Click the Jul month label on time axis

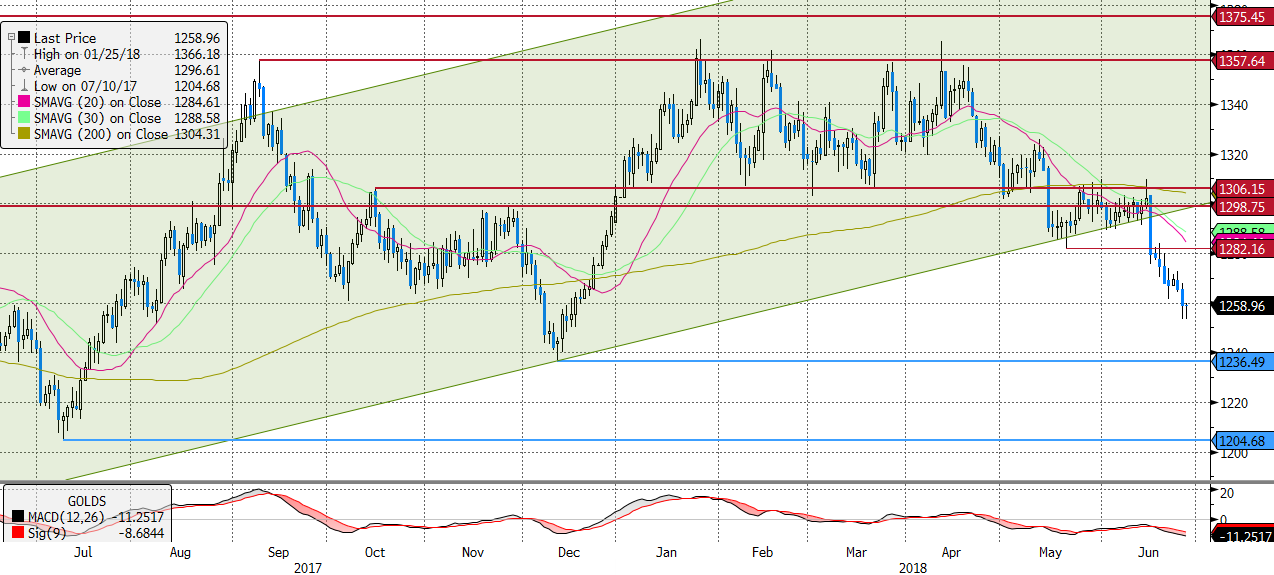coord(84,552)
